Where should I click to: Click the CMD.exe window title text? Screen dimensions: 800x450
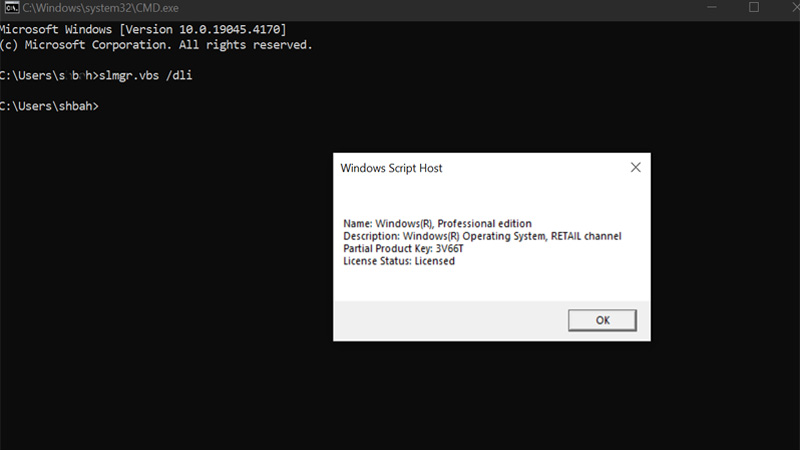(101, 8)
